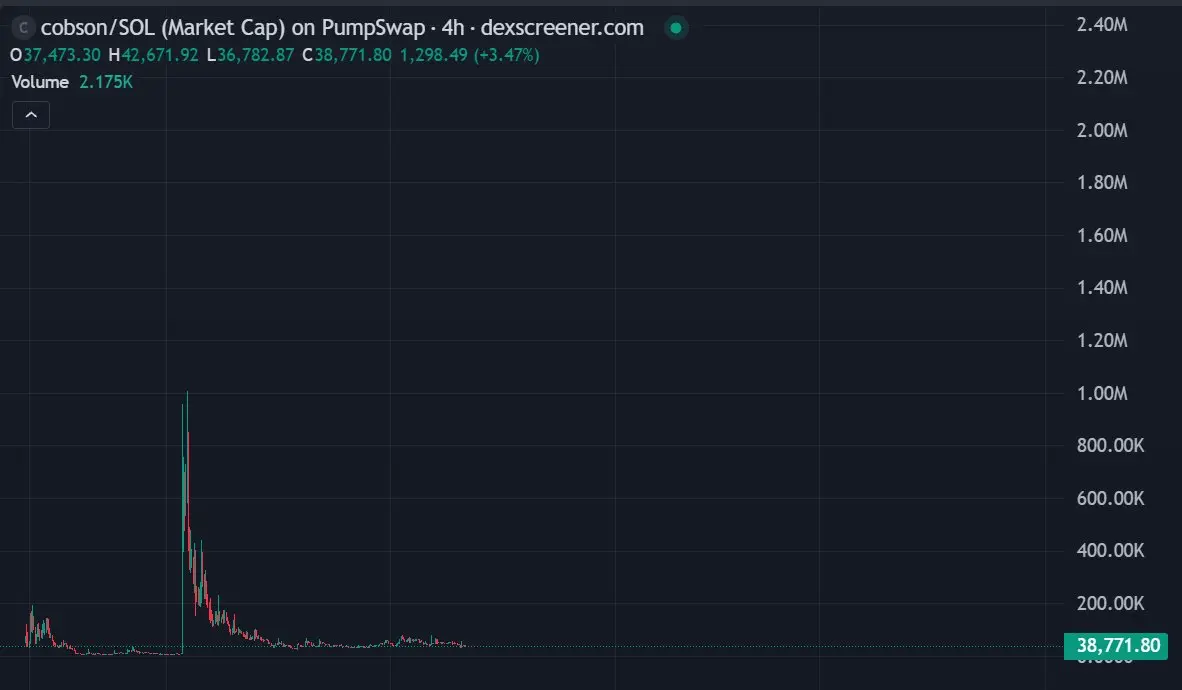Click the 1.00M price axis label
This screenshot has height=690, width=1182.
coord(1102,393)
